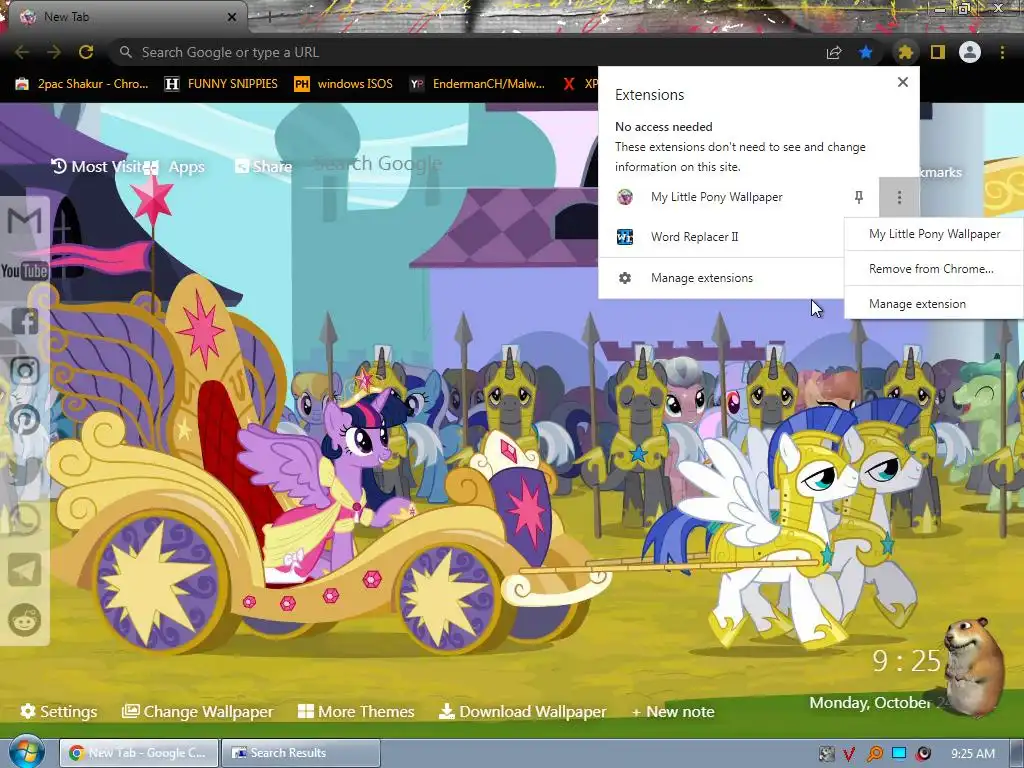Screen dimensions: 1024x768
Task: Toggle the side panel icon
Action: point(938,52)
